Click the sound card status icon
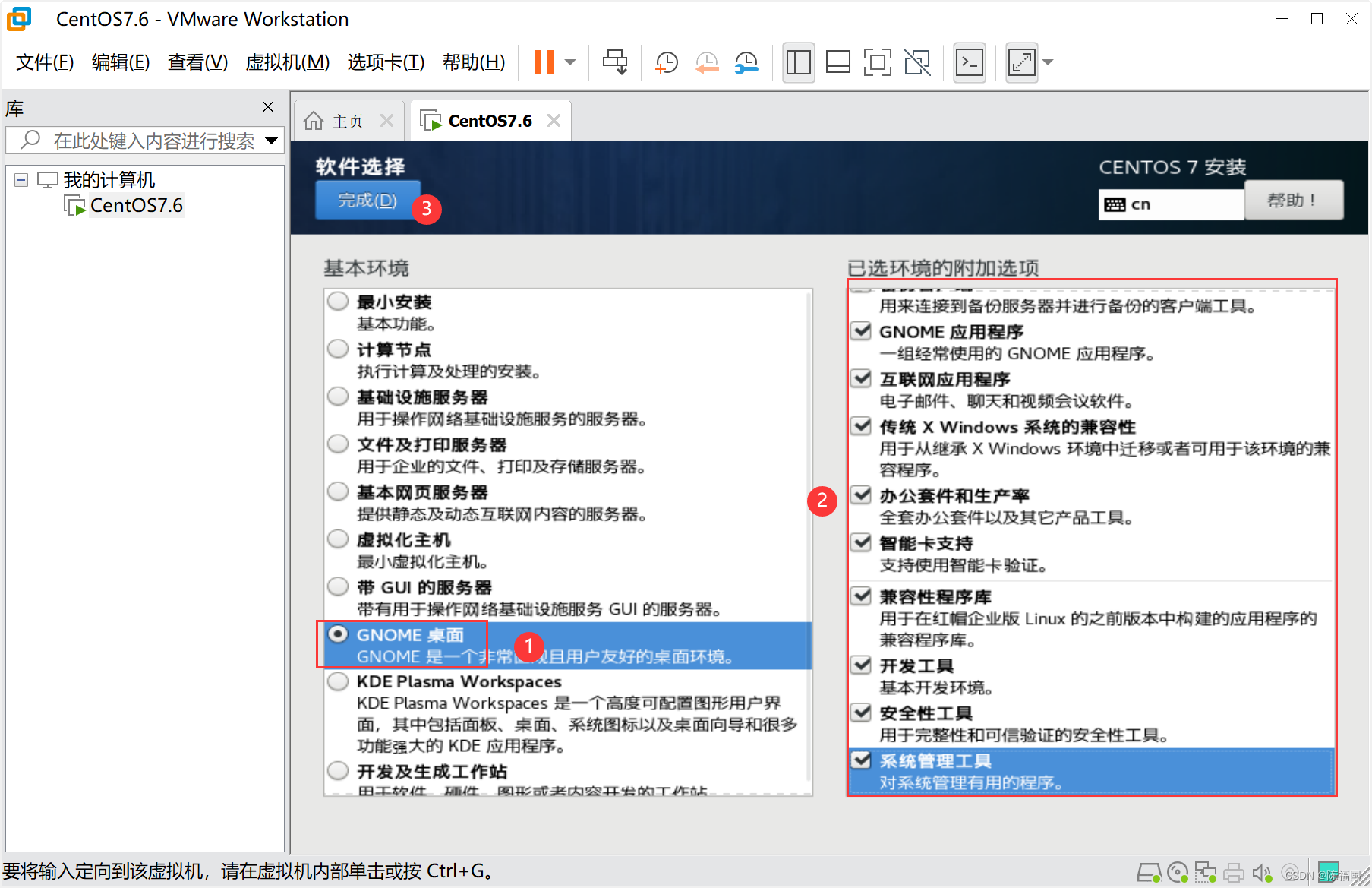The image size is (1372, 888). coord(1262,873)
